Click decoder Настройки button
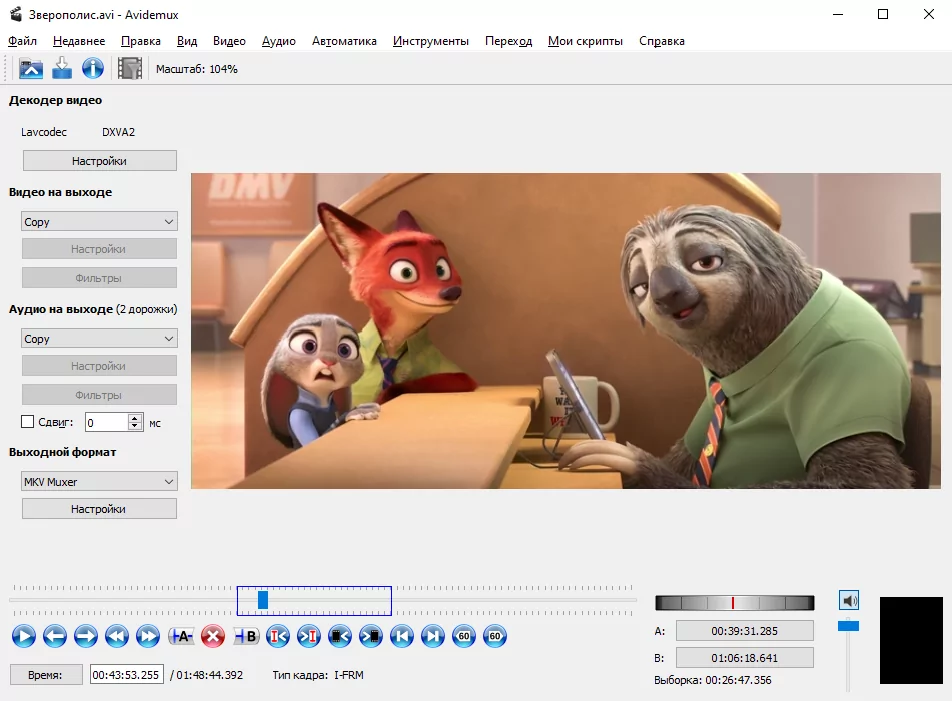 100,161
